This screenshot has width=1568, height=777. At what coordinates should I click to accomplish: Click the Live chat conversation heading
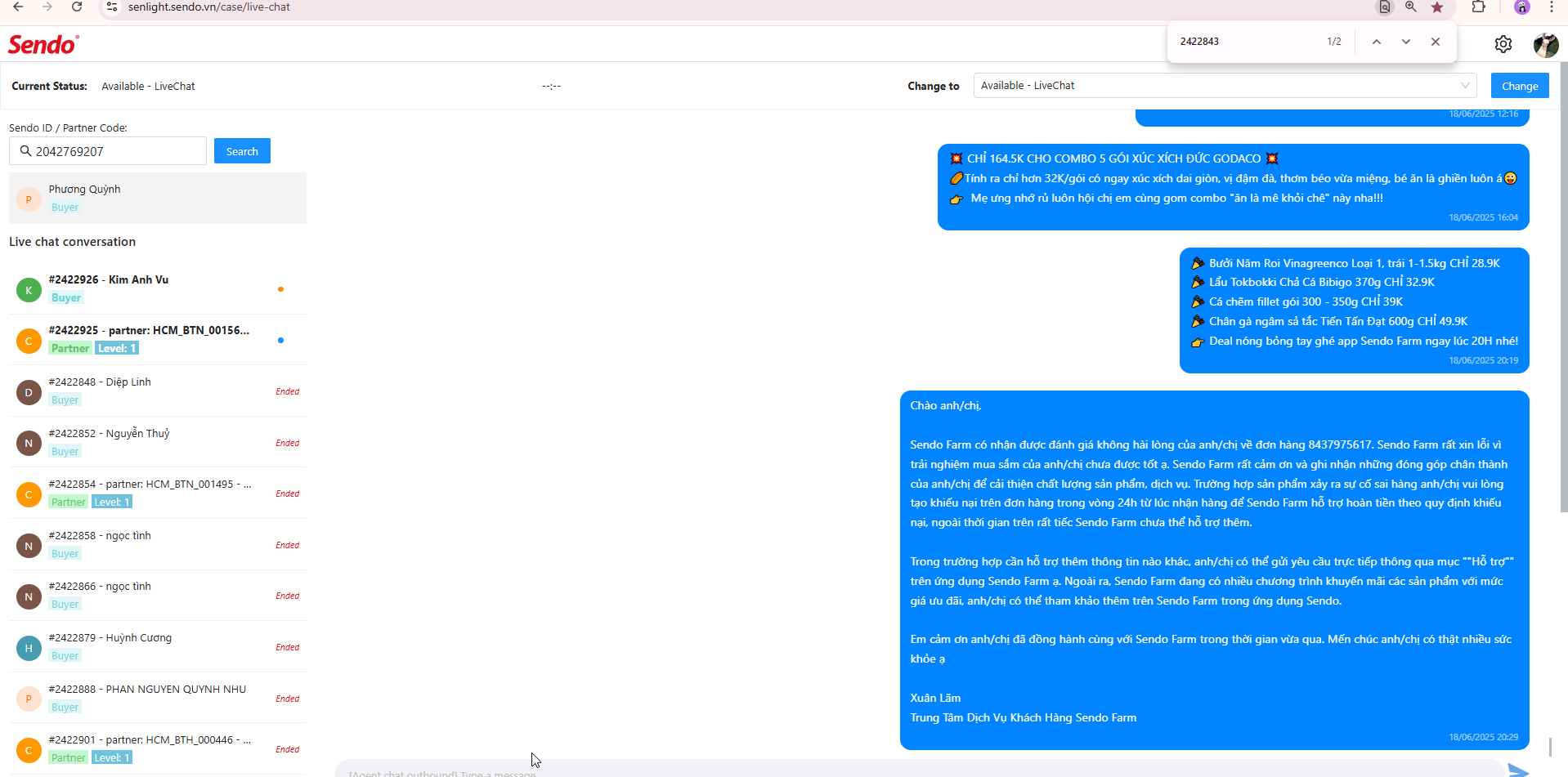[x=73, y=242]
